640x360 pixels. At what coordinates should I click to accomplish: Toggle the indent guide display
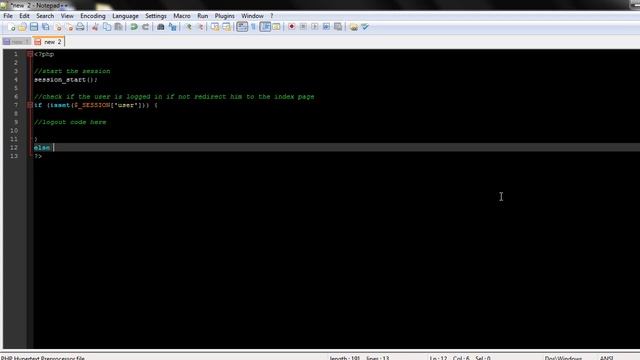click(x=265, y=27)
